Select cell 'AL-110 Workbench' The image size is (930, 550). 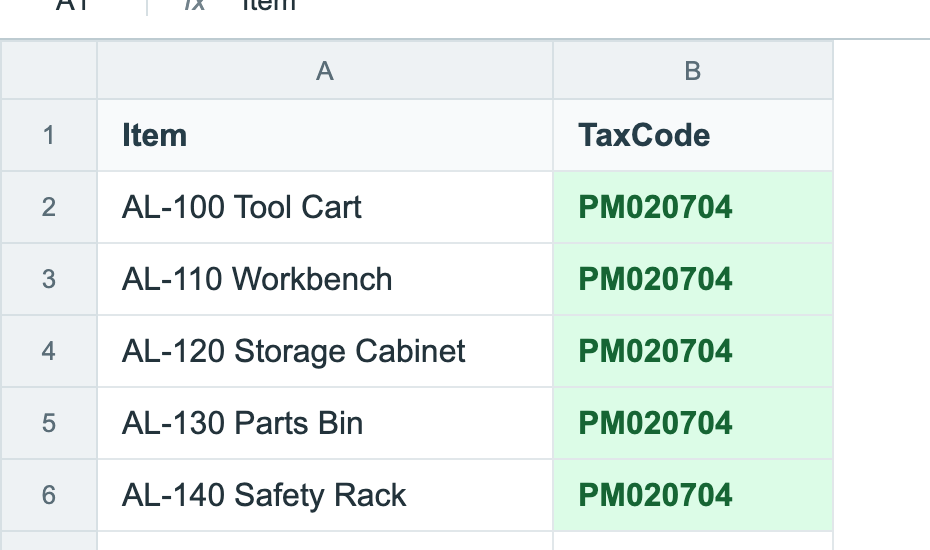coord(325,279)
